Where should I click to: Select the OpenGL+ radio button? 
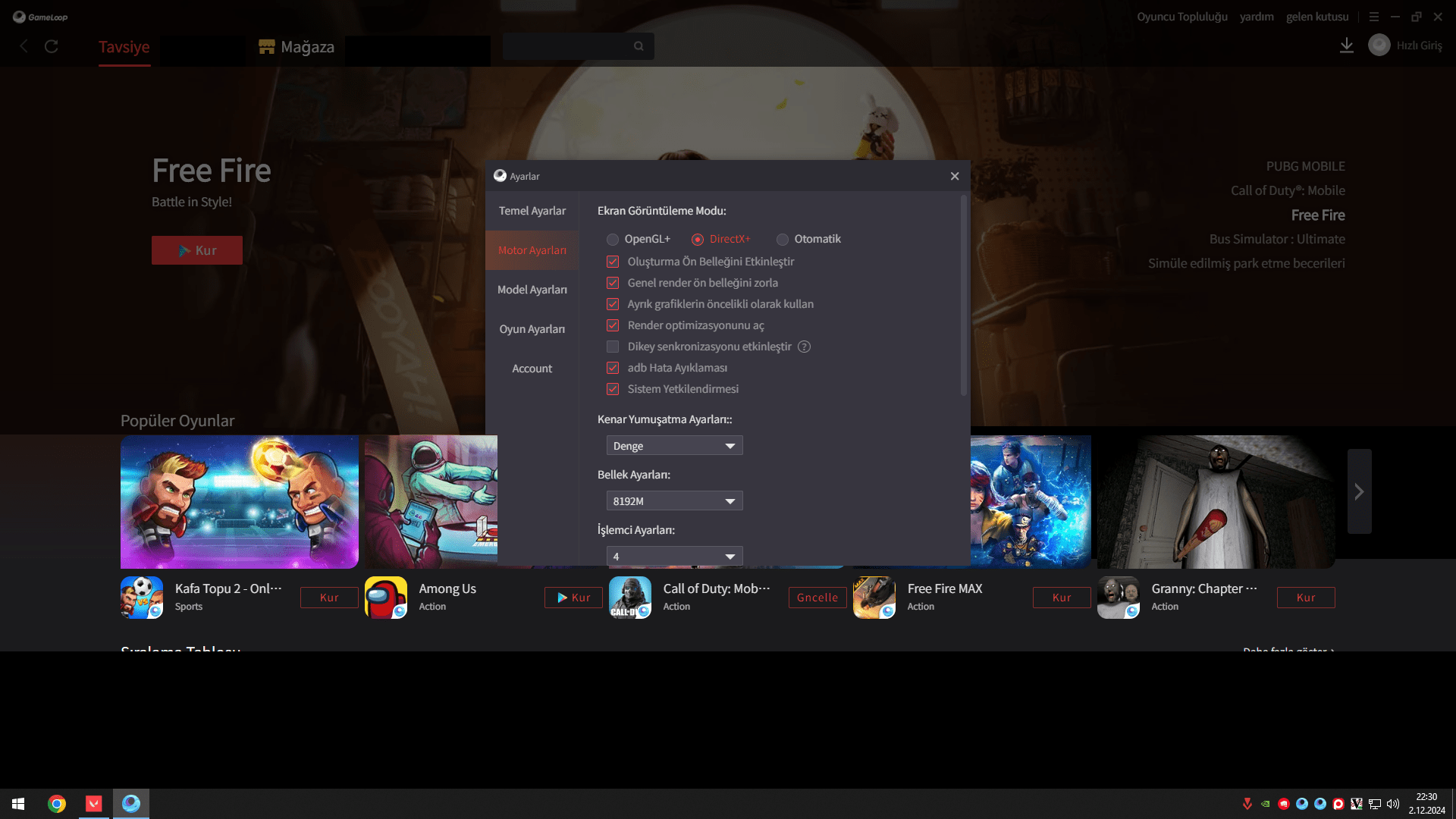[613, 240]
